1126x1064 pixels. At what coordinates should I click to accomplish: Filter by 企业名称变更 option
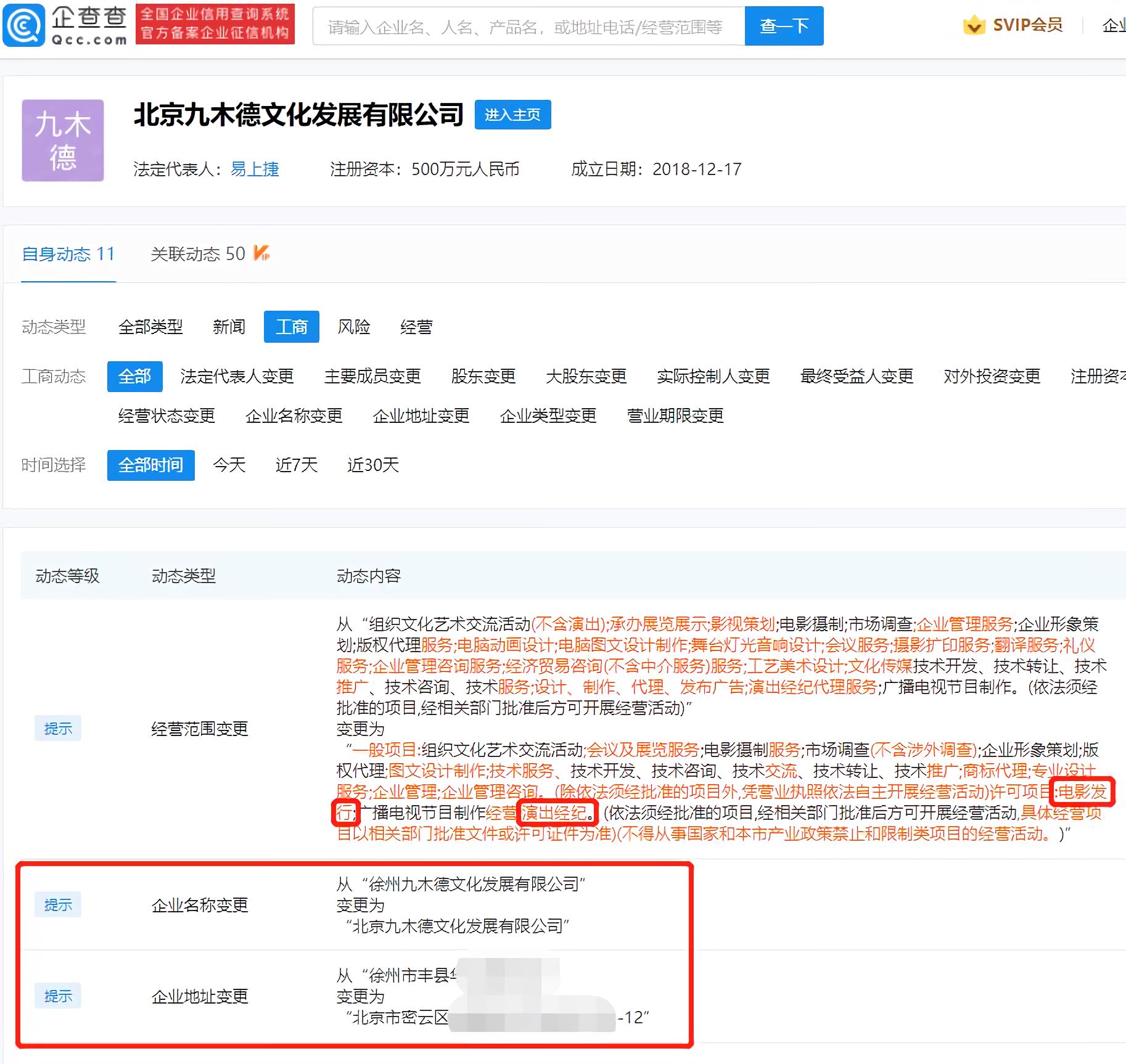(294, 416)
